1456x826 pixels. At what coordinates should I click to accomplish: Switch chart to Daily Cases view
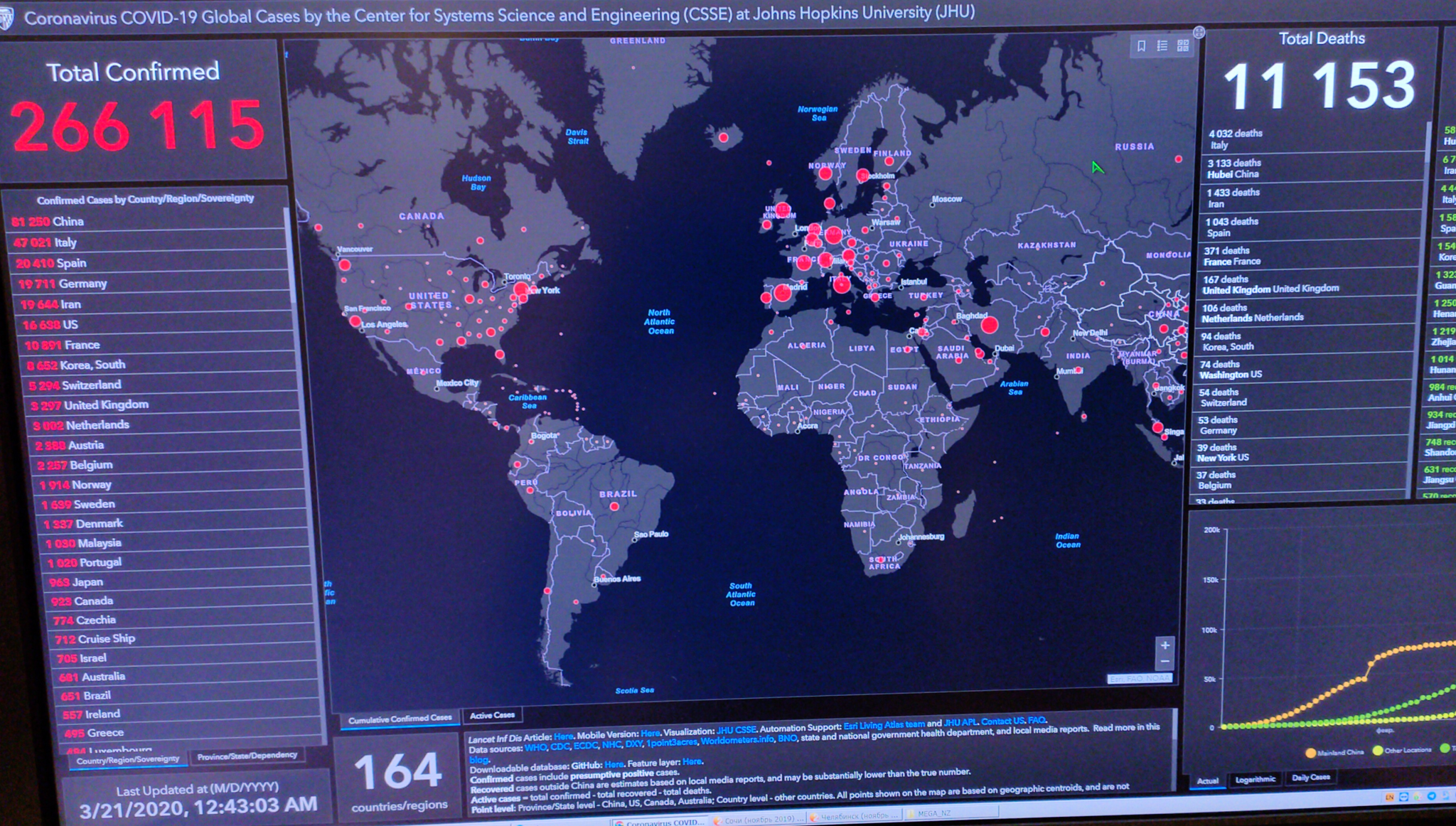pos(1310,778)
